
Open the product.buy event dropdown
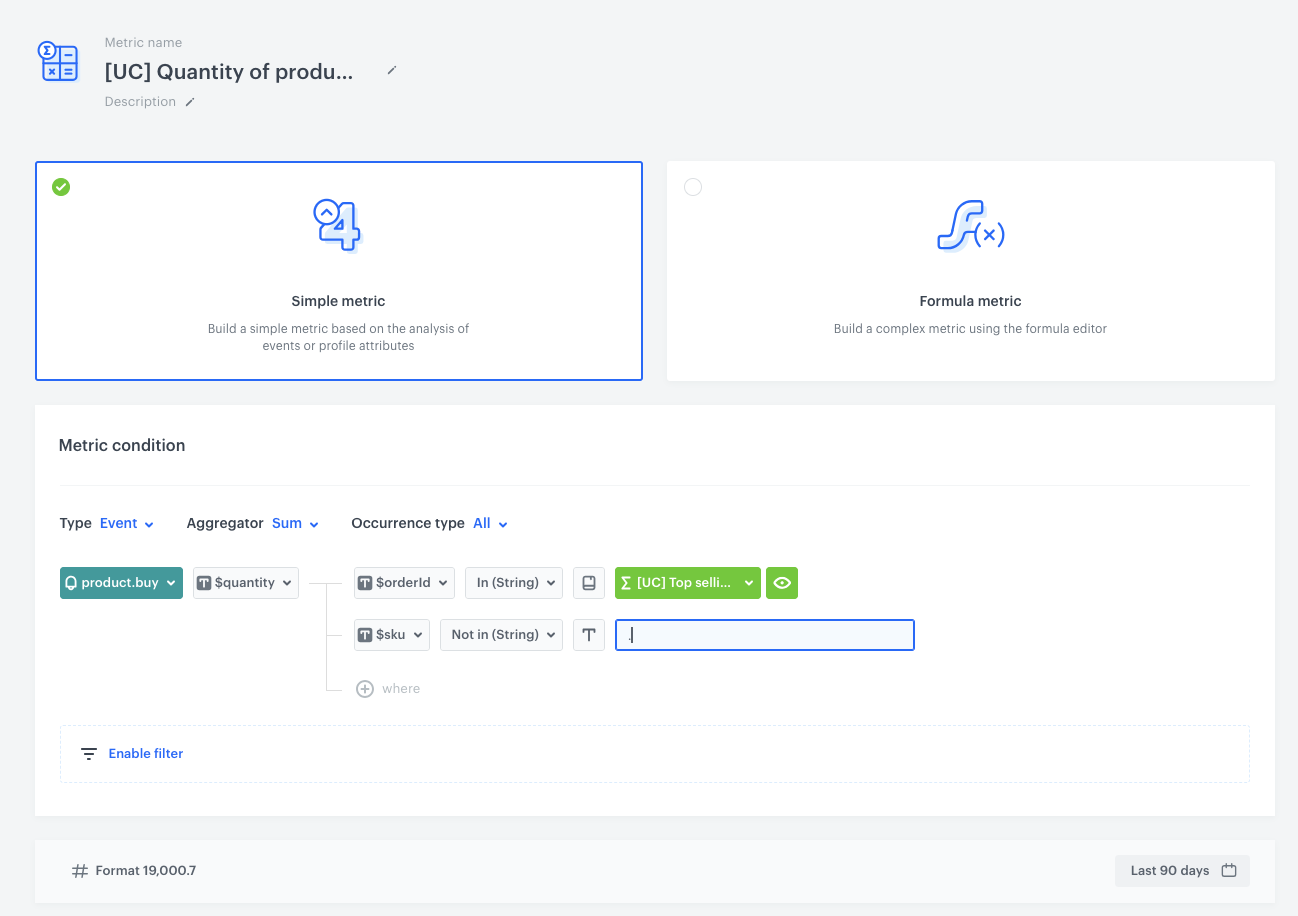[x=121, y=583]
